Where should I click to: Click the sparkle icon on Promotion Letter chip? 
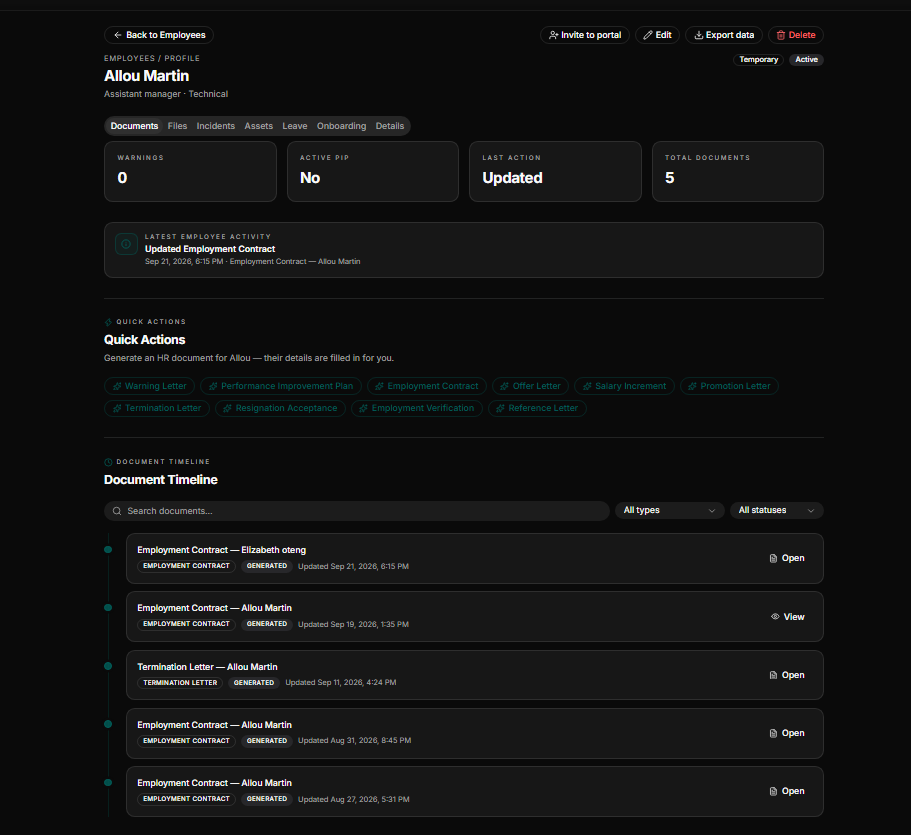[x=692, y=386]
